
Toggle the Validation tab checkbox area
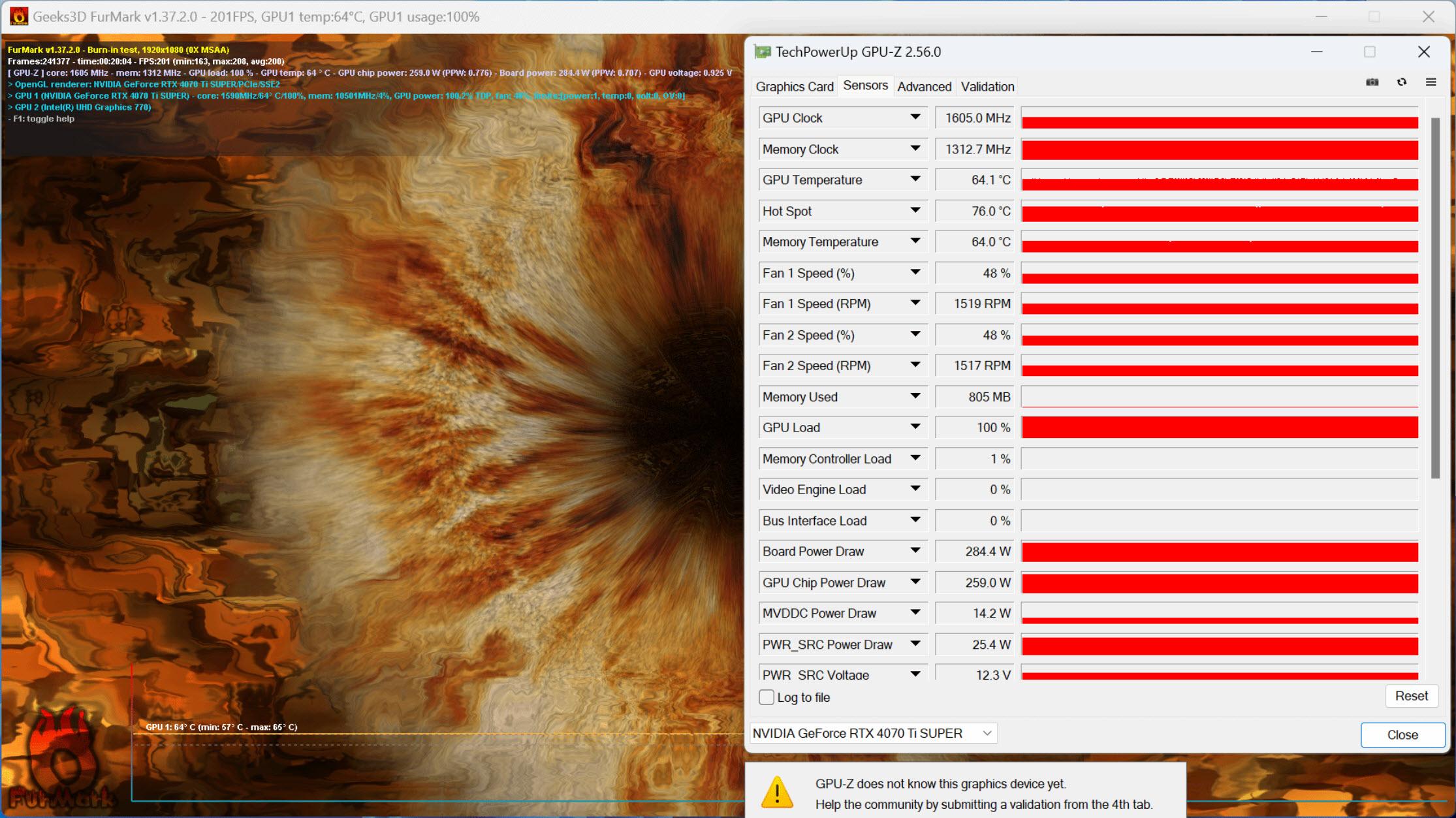point(986,86)
